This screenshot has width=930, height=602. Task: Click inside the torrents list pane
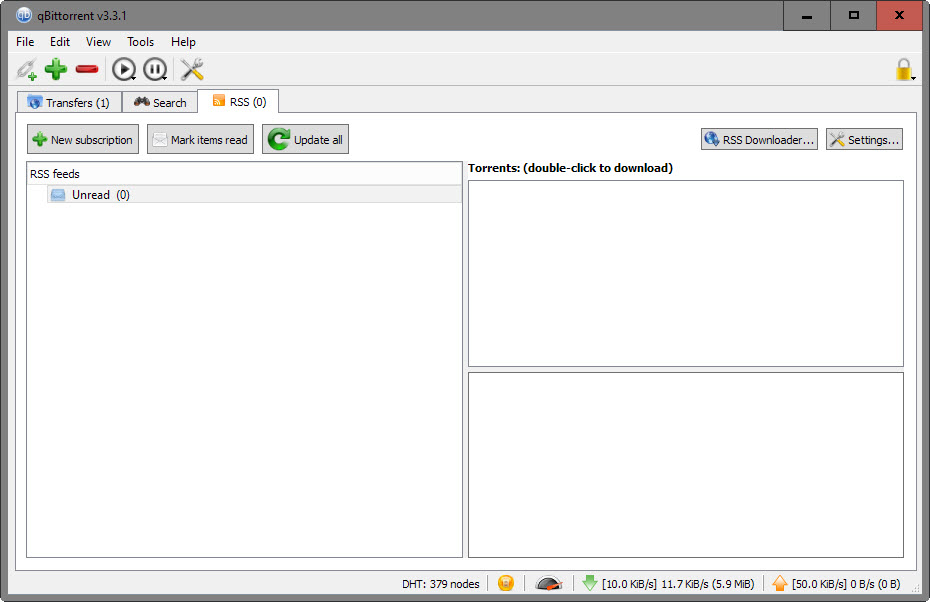[686, 273]
